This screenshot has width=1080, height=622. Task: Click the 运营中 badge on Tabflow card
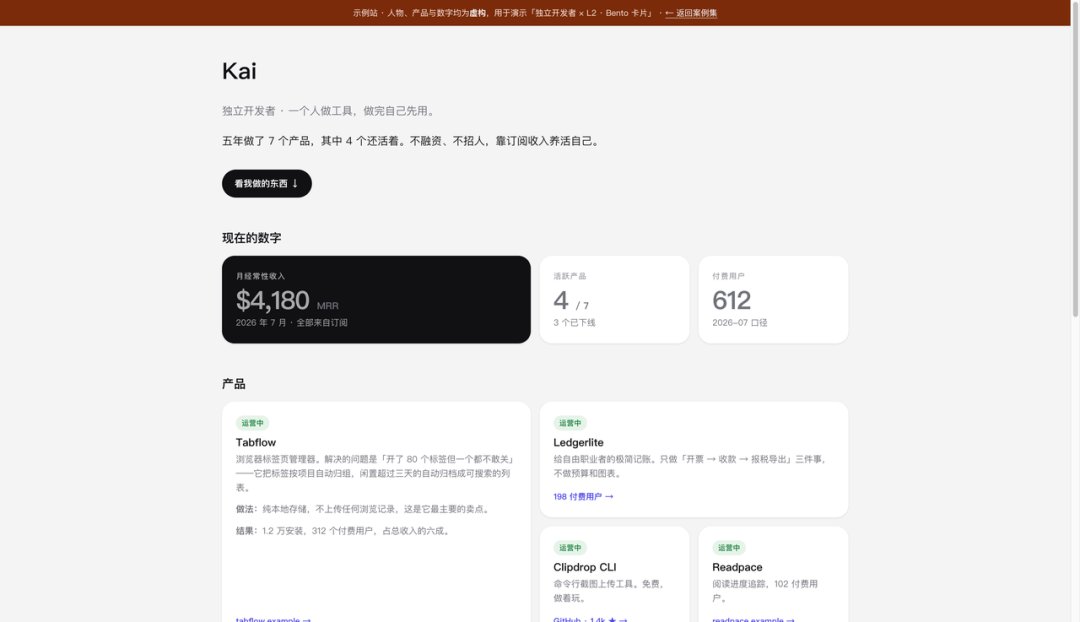(x=252, y=423)
